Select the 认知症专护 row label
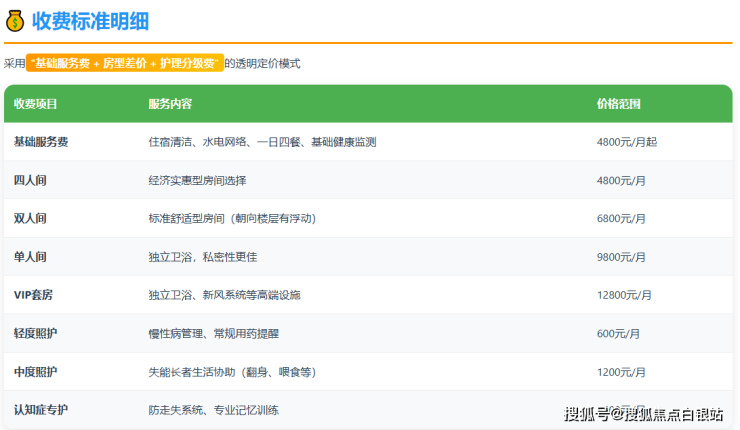The height and width of the screenshot is (430, 740). point(41,409)
